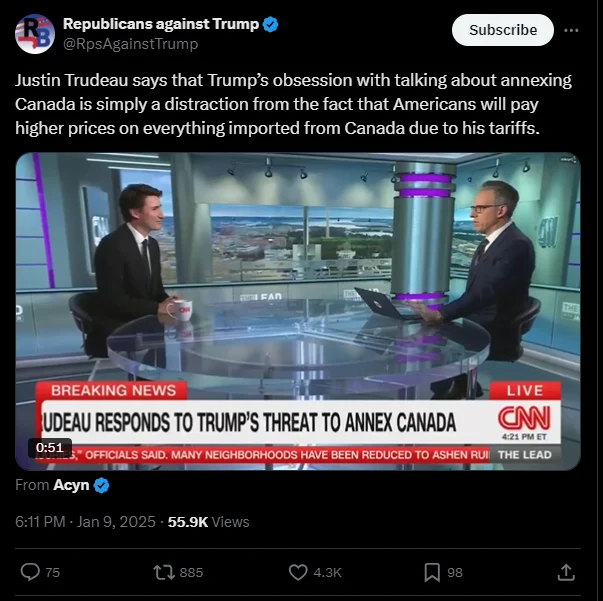Open the Acyn video source link
This screenshot has height=601, width=603.
pos(71,485)
